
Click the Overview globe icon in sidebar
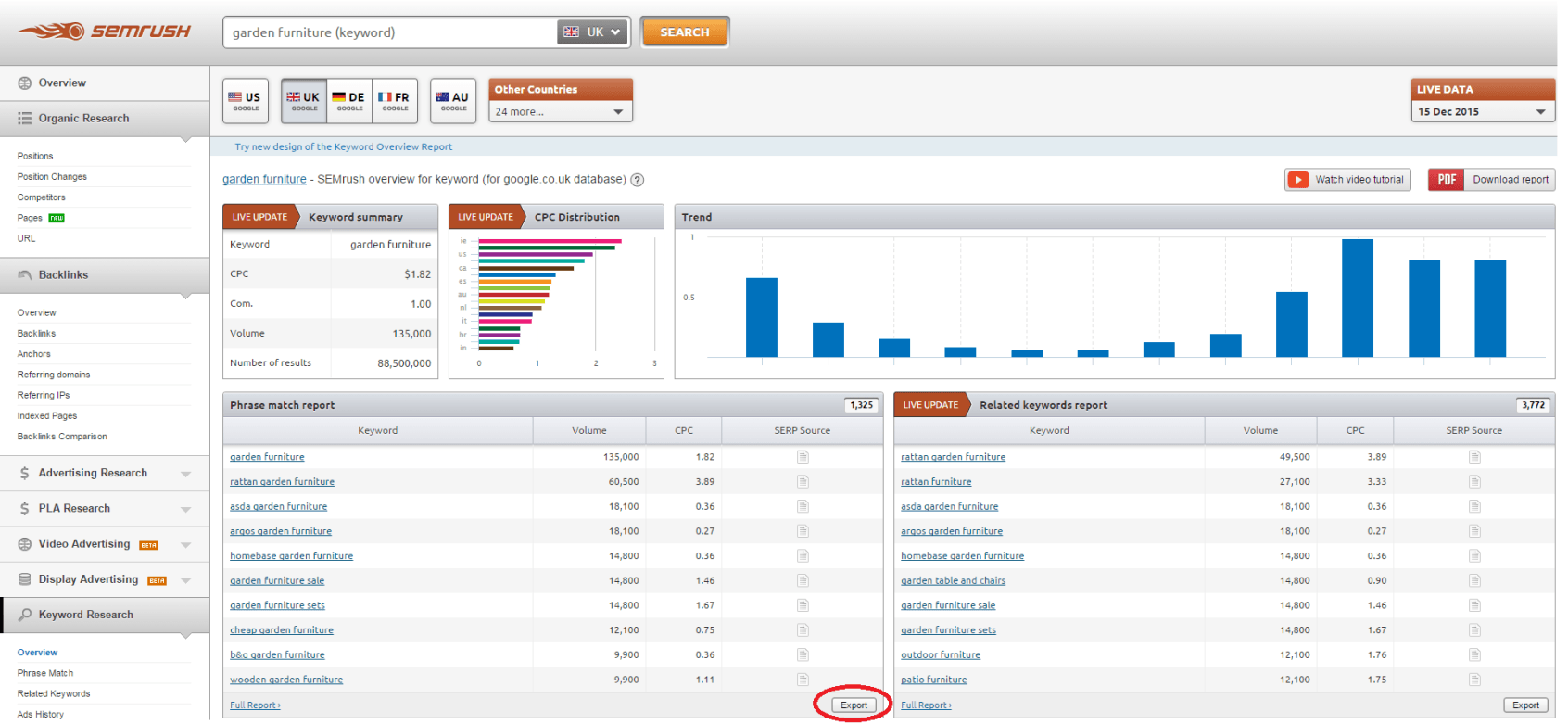[x=25, y=83]
